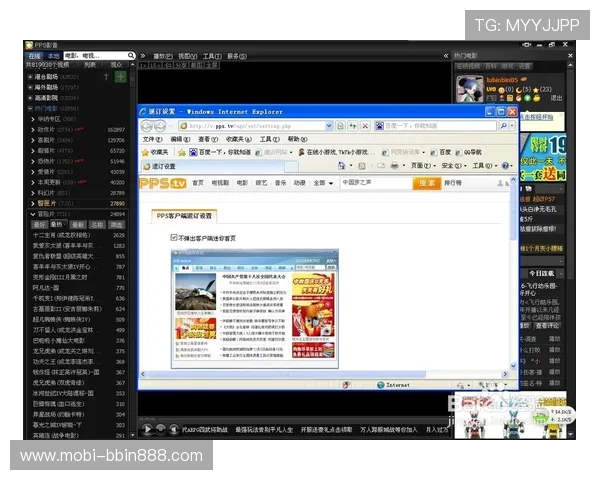Click the PPS play button in bottom bar
Screen dimensions: 600x480
pyautogui.click(x=147, y=429)
